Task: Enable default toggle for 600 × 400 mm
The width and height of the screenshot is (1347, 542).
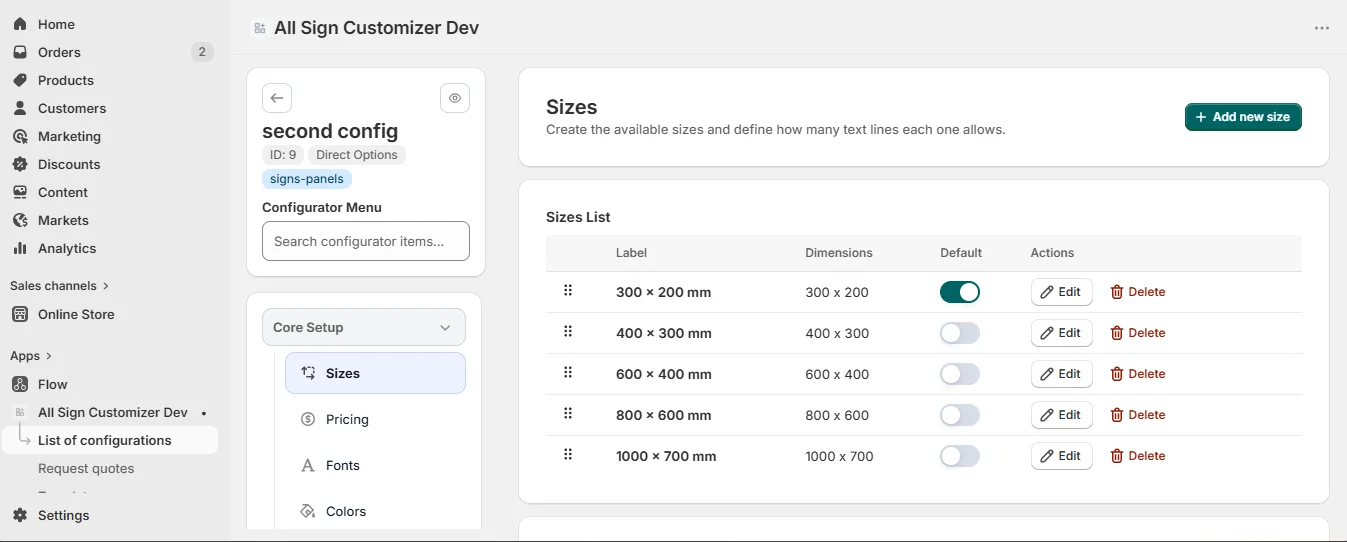Action: (960, 374)
